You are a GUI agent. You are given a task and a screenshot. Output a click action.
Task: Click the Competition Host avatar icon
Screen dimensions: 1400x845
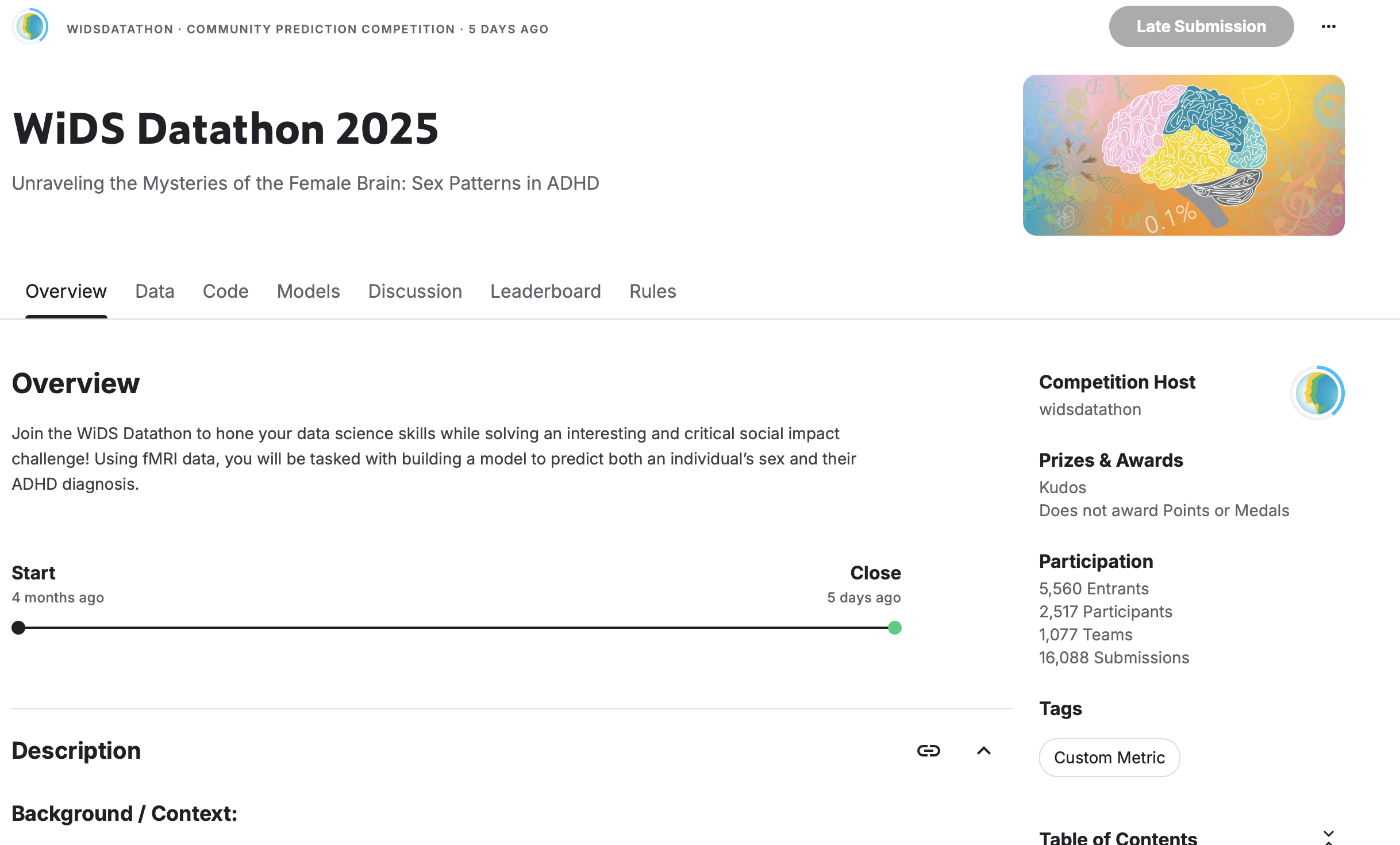pyautogui.click(x=1317, y=393)
